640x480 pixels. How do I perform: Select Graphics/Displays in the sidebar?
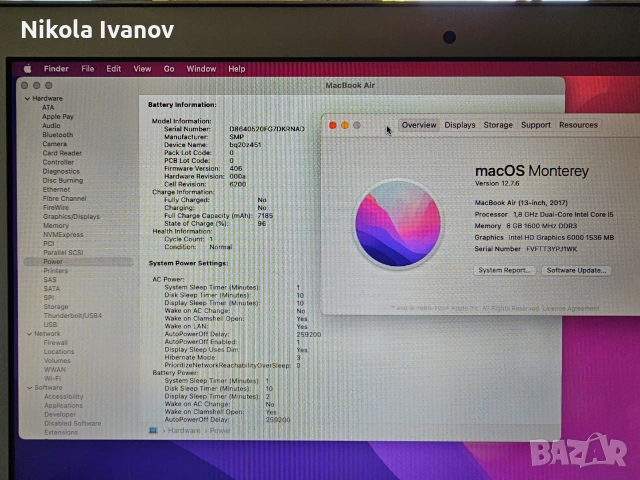pyautogui.click(x=71, y=217)
